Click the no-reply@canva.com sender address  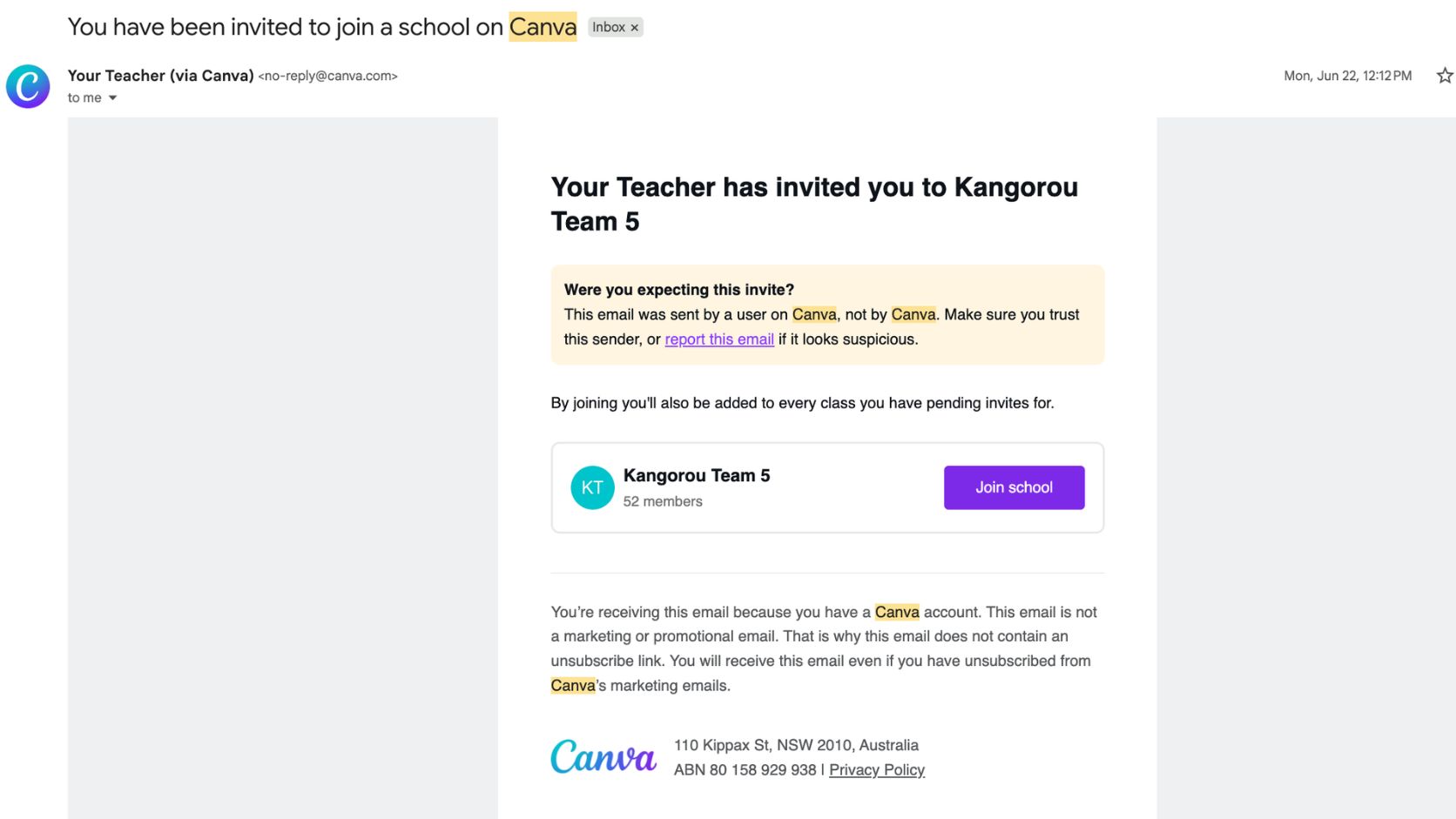click(x=328, y=76)
